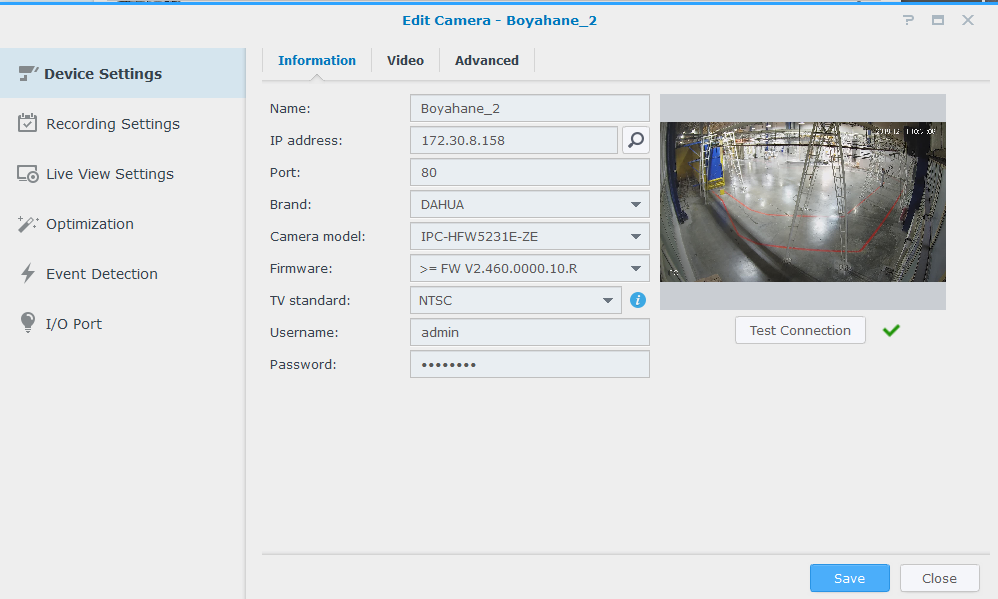
Task: Click the IP address input field
Action: click(x=513, y=141)
